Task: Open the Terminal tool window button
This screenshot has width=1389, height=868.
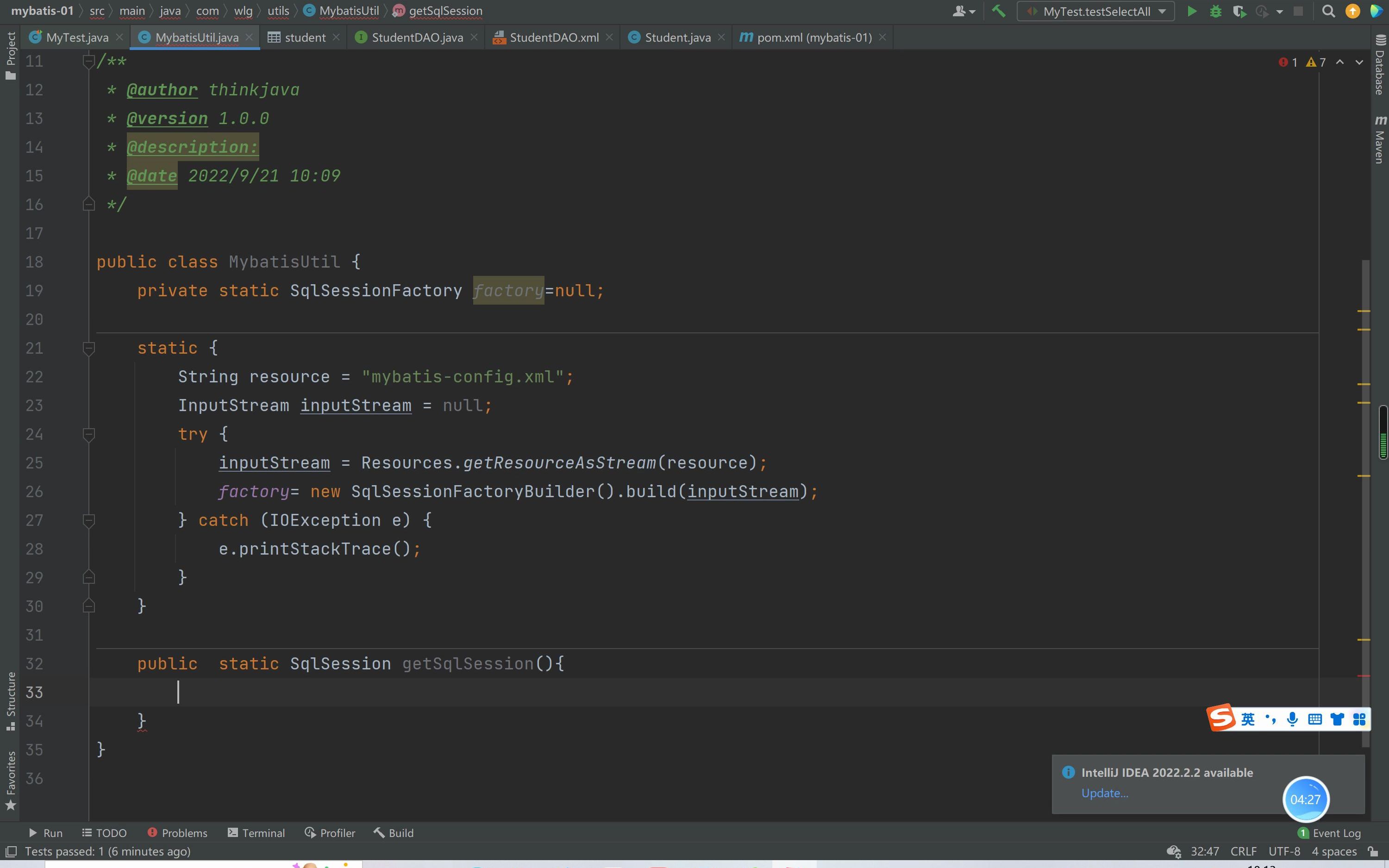Action: point(256,833)
